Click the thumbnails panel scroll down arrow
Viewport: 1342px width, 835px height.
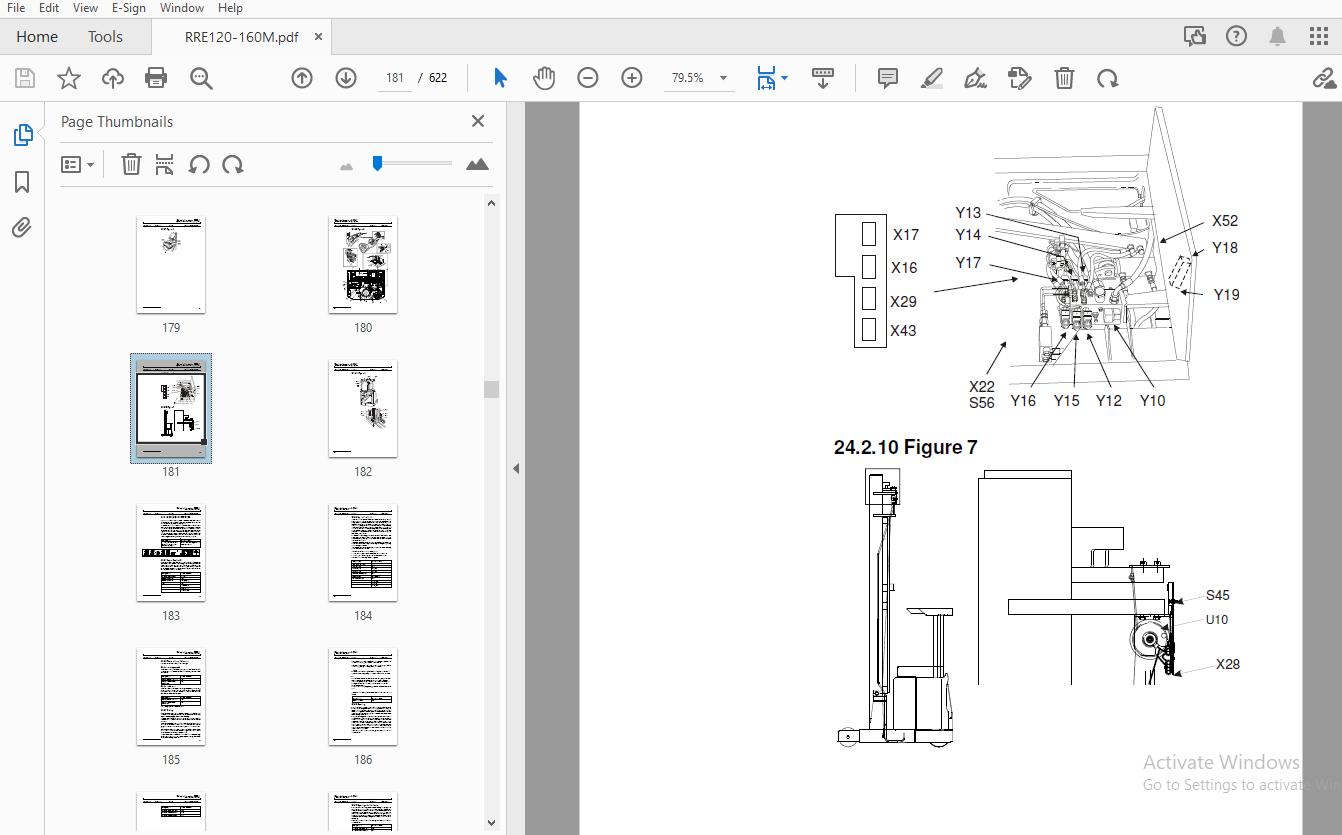pos(491,823)
